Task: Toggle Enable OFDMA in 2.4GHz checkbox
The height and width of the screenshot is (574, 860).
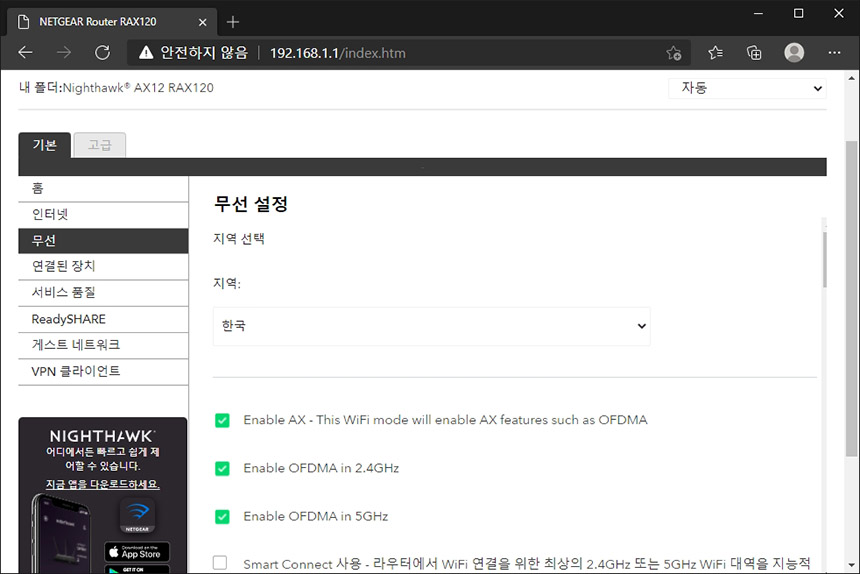Action: [222, 469]
